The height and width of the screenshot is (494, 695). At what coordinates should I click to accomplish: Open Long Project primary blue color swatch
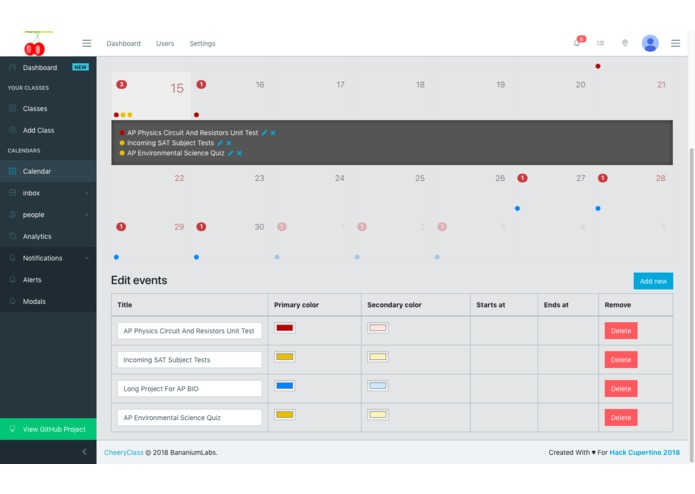click(x=285, y=385)
